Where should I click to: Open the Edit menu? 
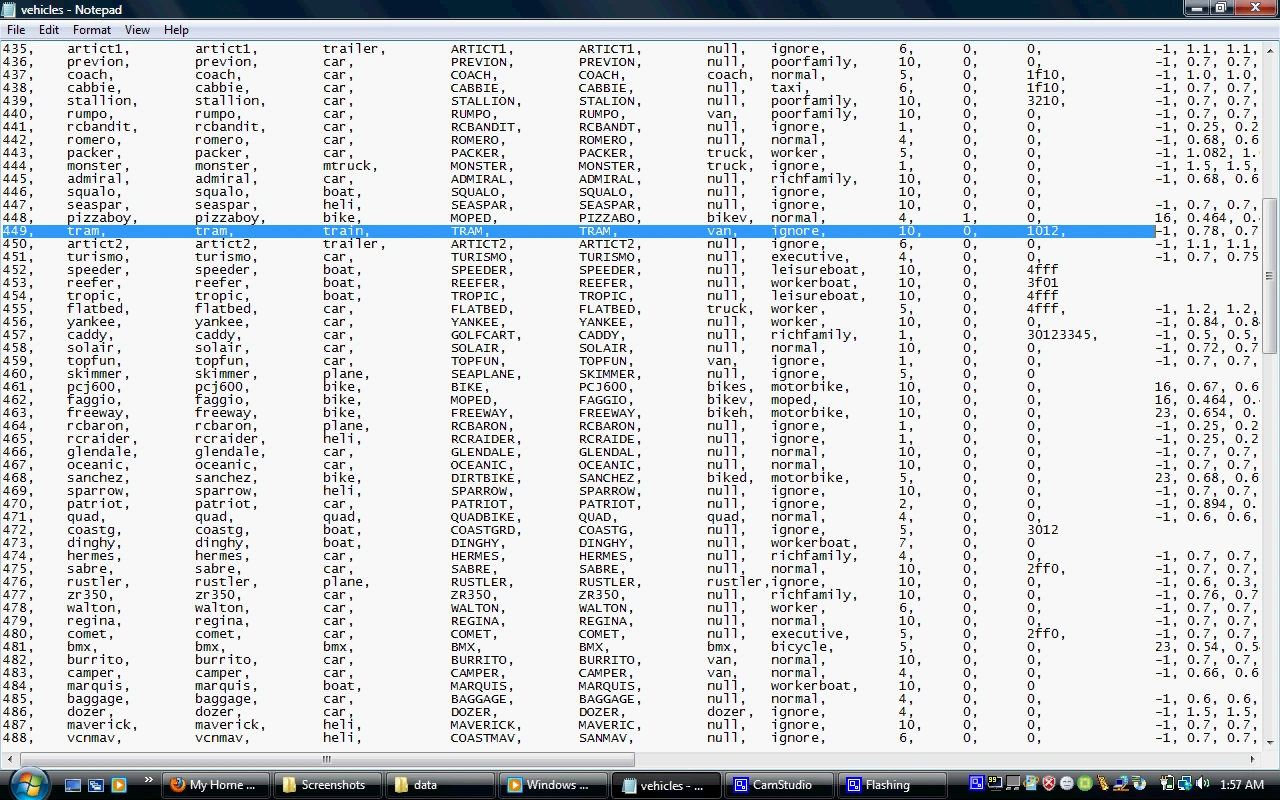point(48,30)
